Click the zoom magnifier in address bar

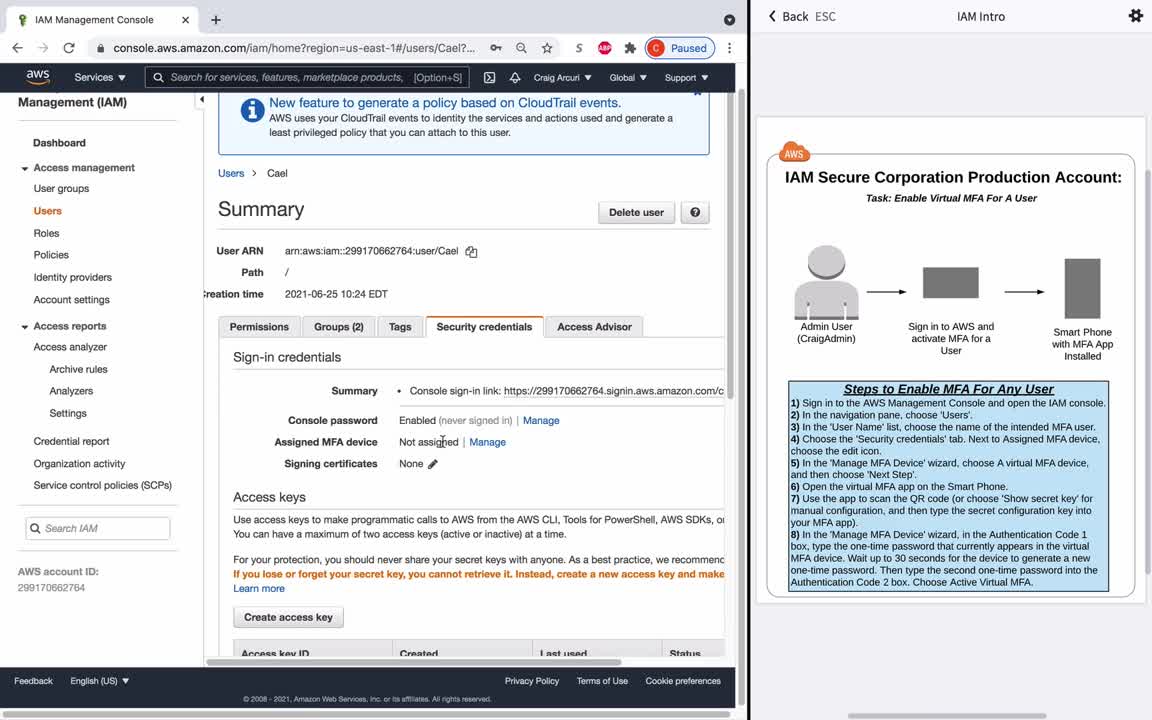click(521, 48)
